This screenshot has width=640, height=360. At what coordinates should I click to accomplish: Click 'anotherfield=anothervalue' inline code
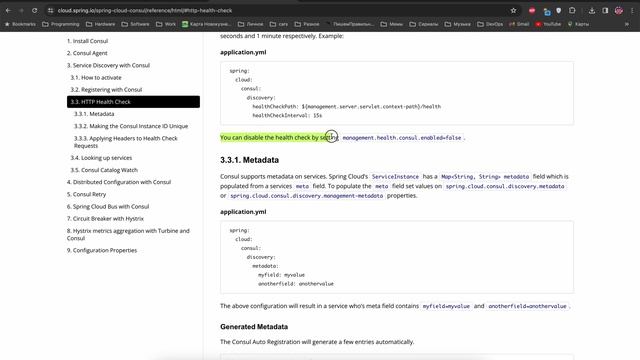(x=527, y=306)
